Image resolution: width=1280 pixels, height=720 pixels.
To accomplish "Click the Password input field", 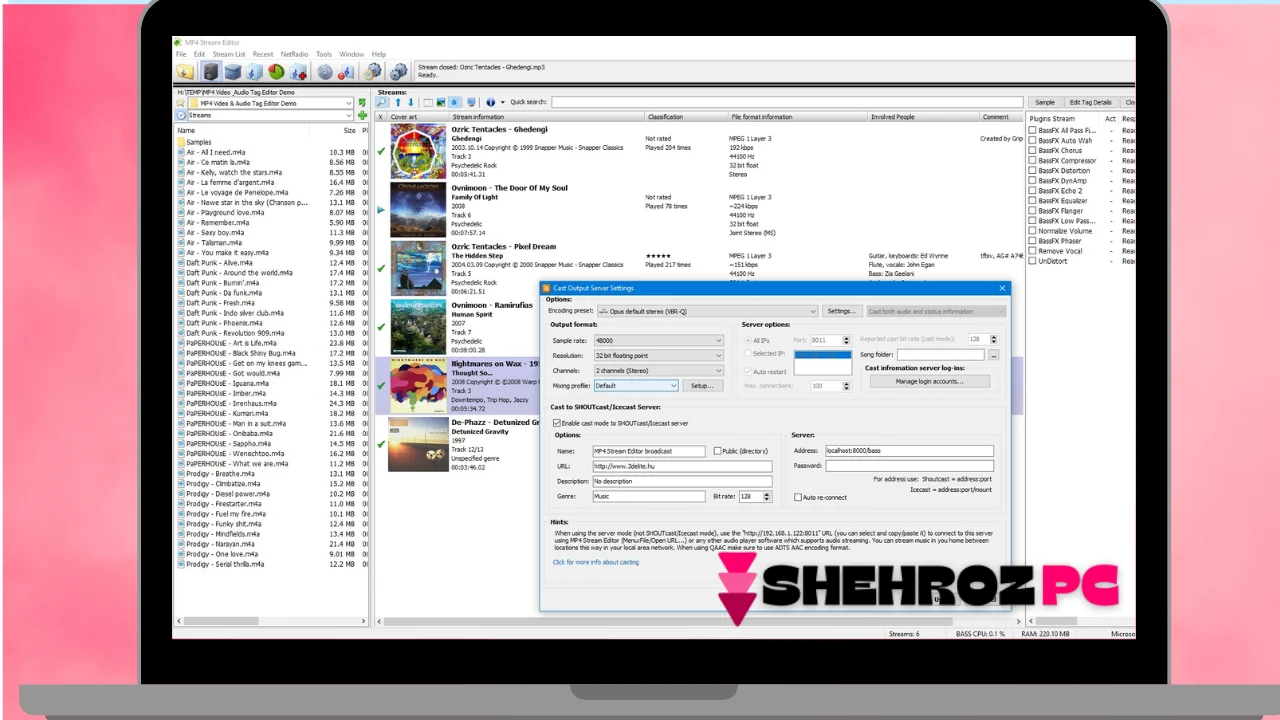I will coord(909,466).
